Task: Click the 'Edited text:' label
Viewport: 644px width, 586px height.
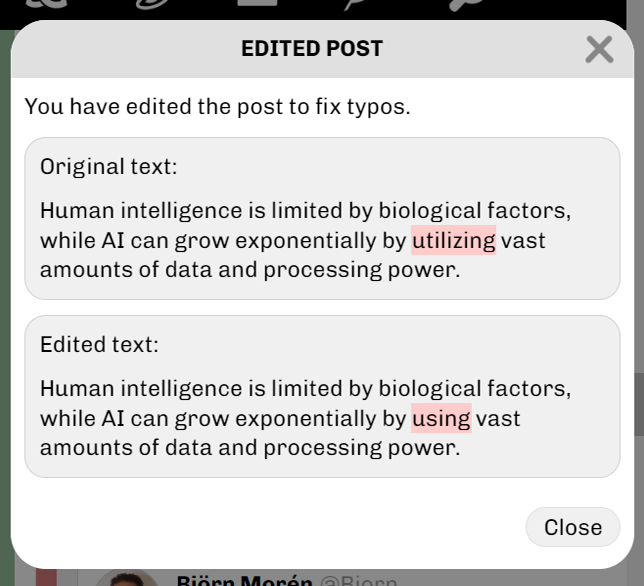Action: (x=99, y=345)
